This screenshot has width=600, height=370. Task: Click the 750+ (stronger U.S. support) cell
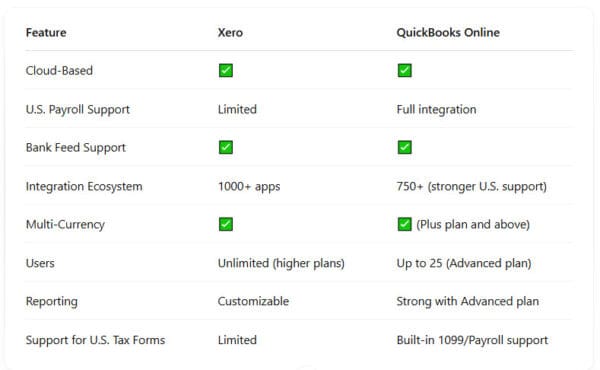471,187
